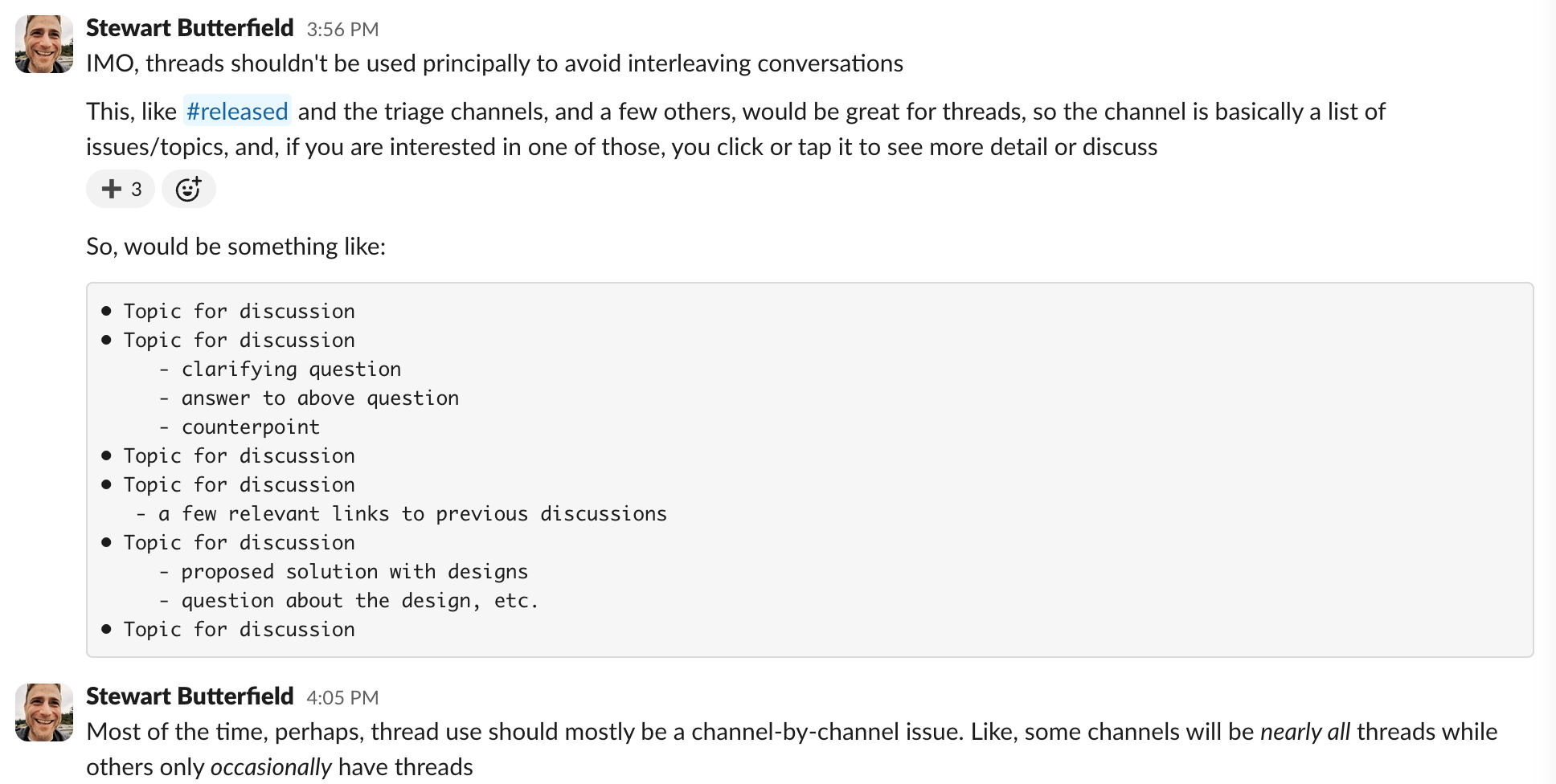Click the italic "occasionally" word
Image resolution: width=1556 pixels, height=784 pixels.
pyautogui.click(x=271, y=767)
